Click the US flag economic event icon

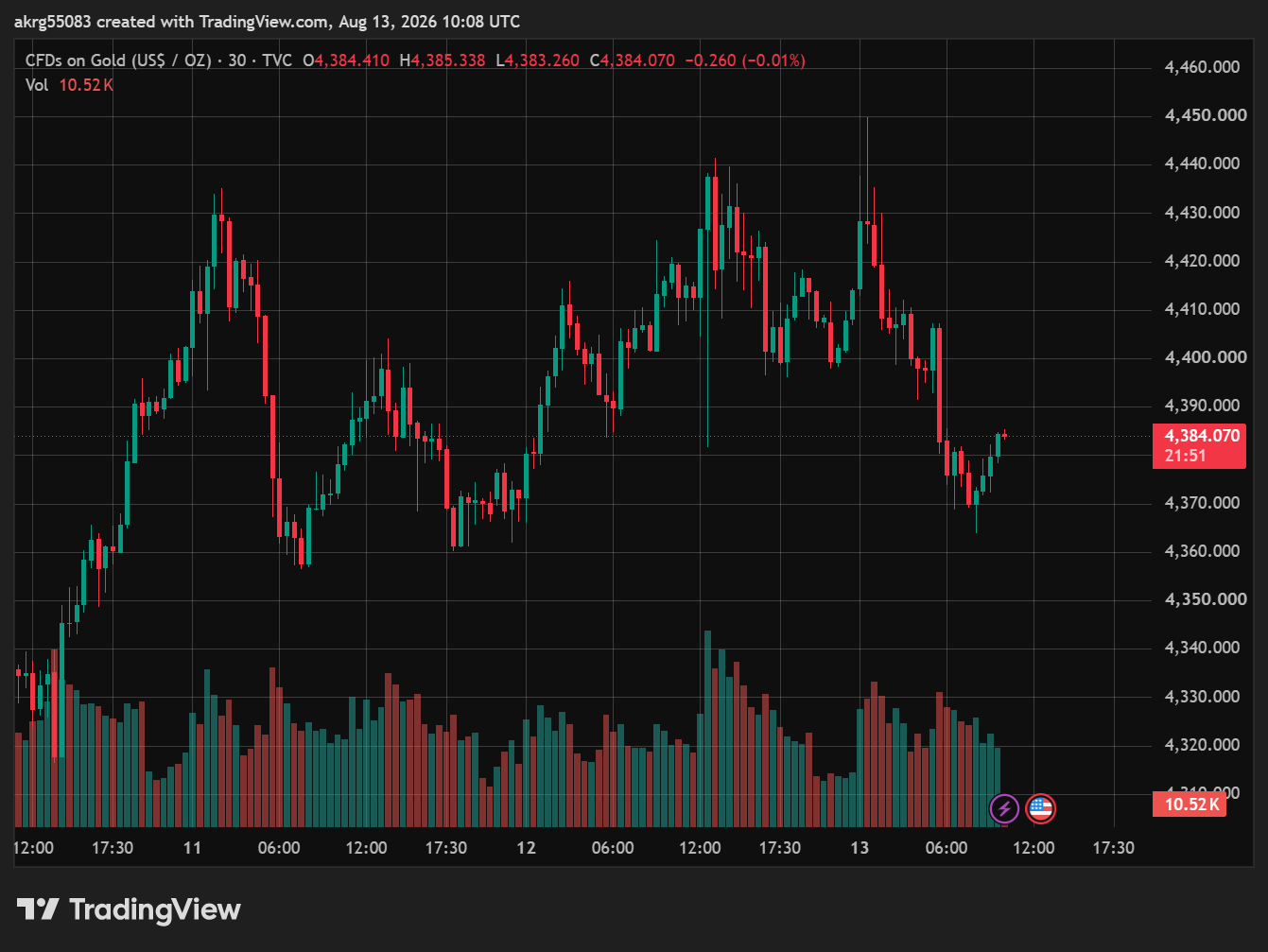pyautogui.click(x=1040, y=808)
